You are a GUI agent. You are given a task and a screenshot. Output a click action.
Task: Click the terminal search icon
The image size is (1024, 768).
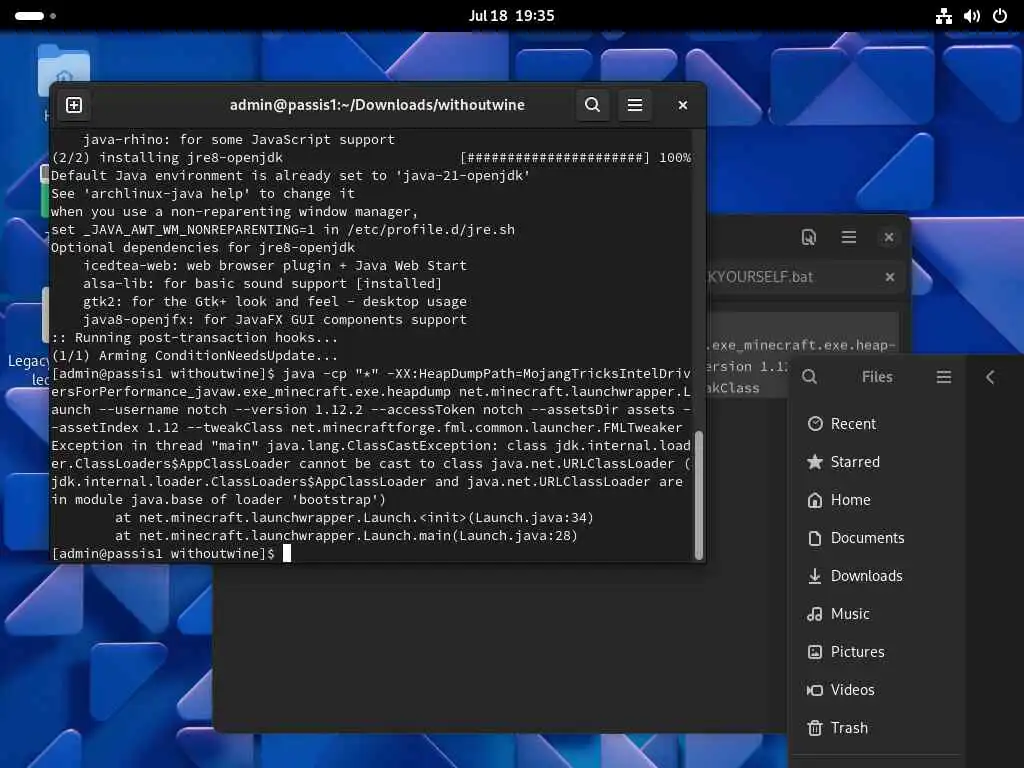[x=592, y=105]
